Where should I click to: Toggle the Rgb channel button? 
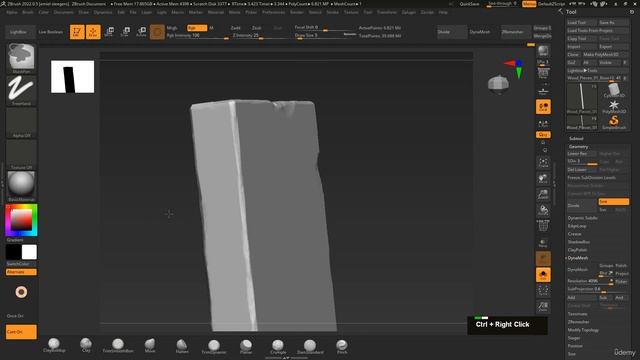point(197,28)
